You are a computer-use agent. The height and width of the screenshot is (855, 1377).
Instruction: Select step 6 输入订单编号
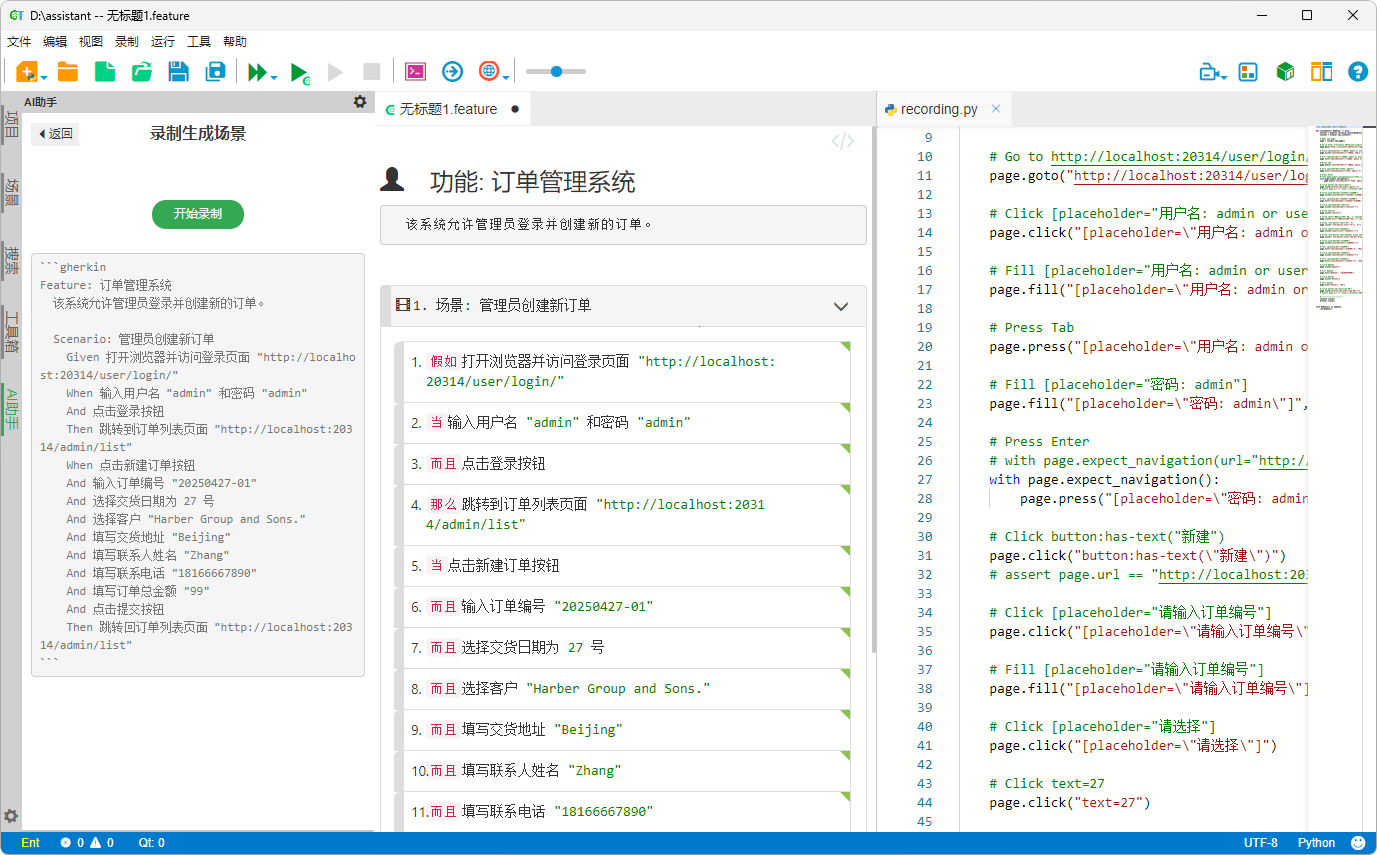click(622, 607)
